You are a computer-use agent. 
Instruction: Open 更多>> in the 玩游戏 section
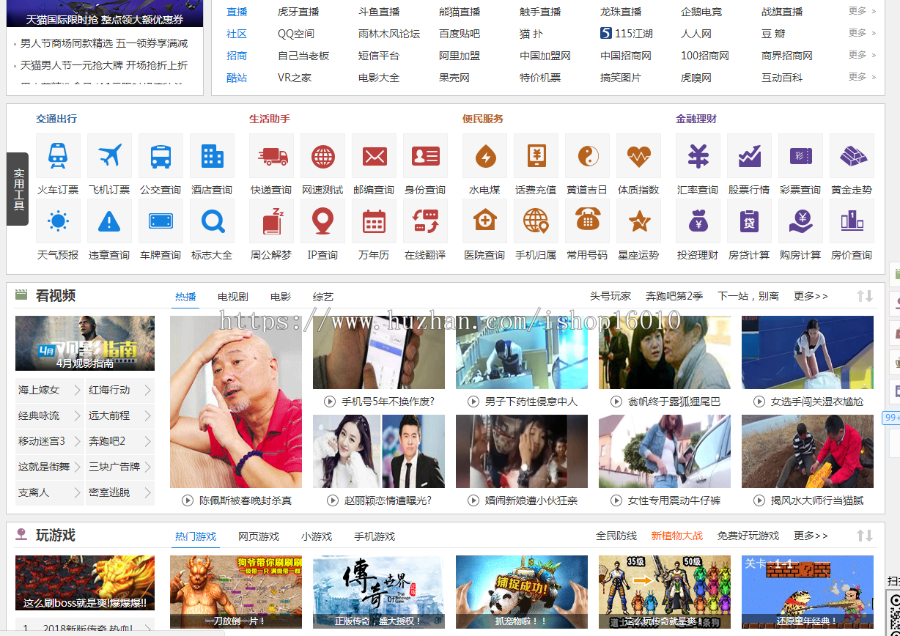coord(810,536)
